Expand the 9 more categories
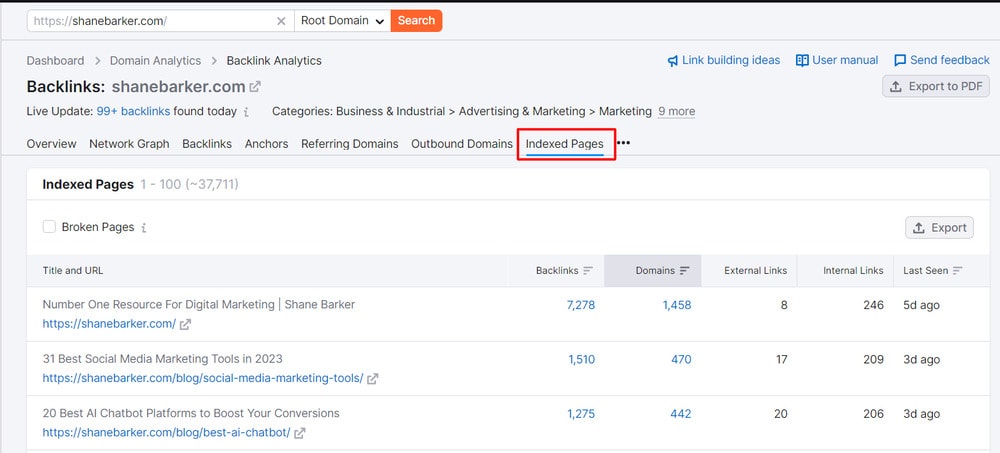This screenshot has height=453, width=1000. click(677, 112)
